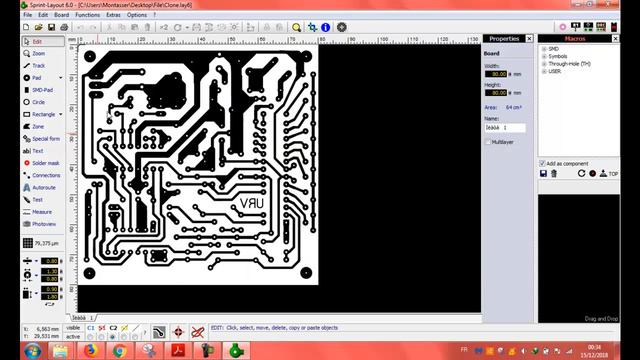The height and width of the screenshot is (360, 640).
Task: Save macro with floppy icon in Macros panel
Action: (x=543, y=173)
